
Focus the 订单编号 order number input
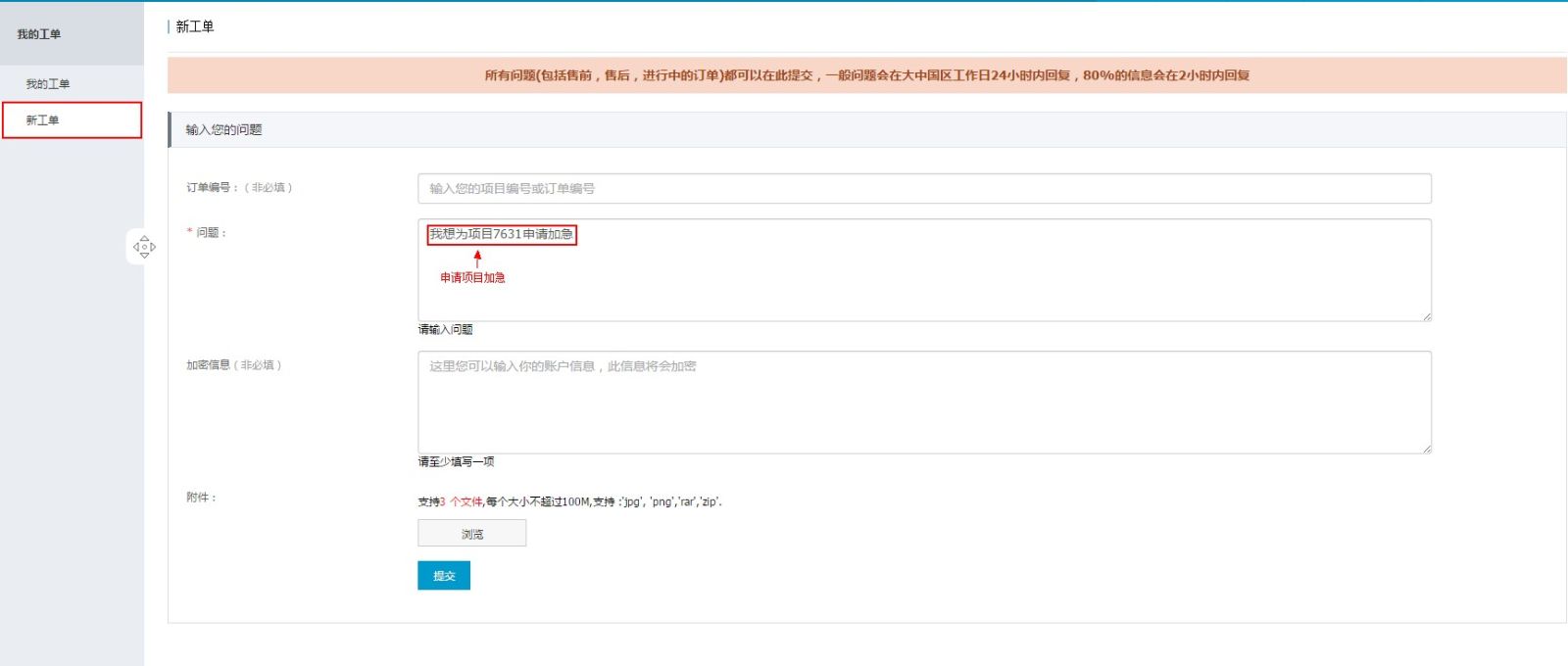pos(923,188)
